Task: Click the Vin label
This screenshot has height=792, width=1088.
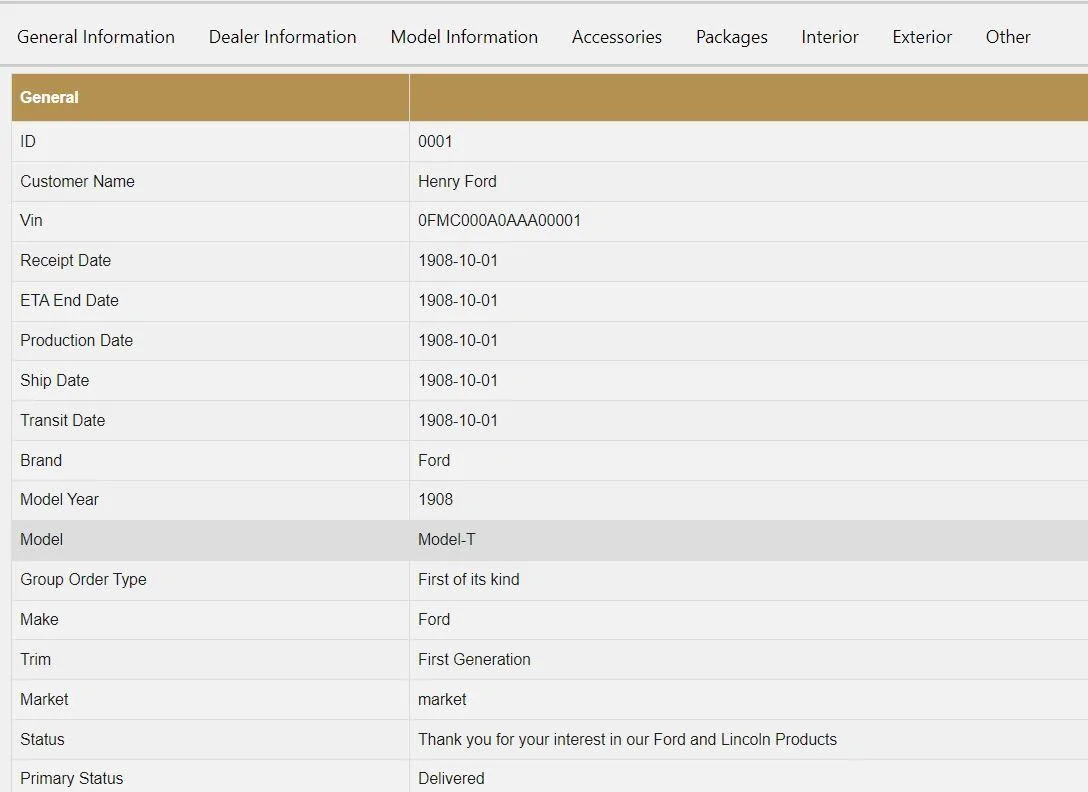Action: click(x=31, y=221)
